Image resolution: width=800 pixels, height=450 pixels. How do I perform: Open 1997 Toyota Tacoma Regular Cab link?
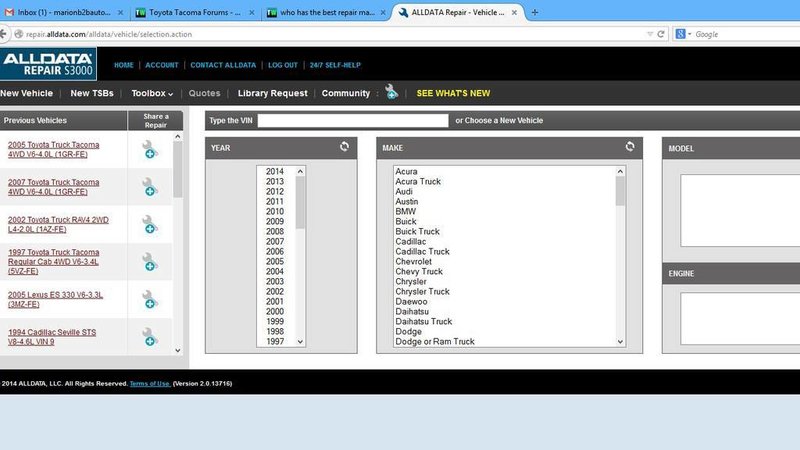[54, 262]
